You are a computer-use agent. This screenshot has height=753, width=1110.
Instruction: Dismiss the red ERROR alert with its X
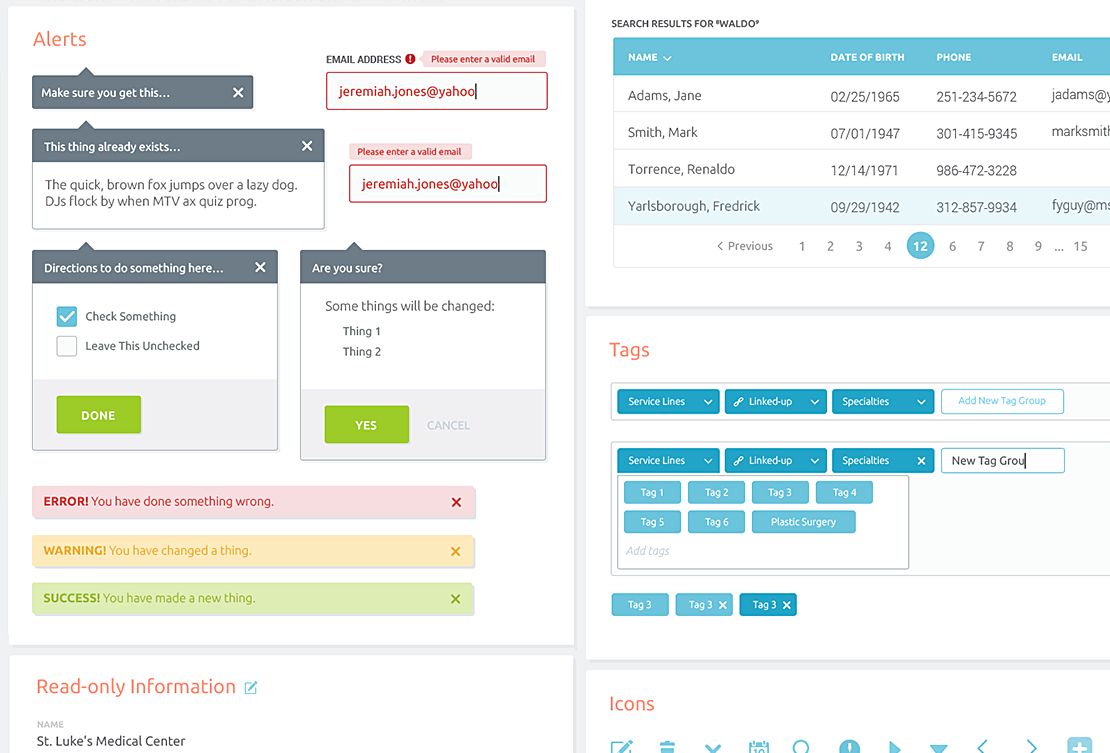click(456, 502)
